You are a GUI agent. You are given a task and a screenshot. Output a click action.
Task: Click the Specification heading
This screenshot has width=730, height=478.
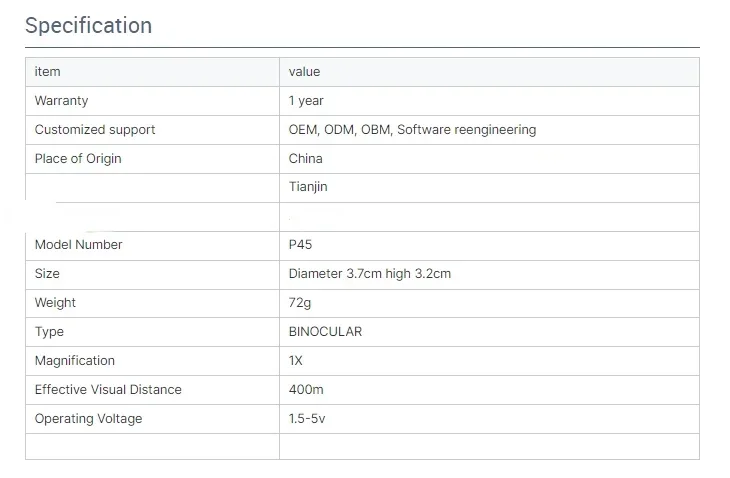pos(88,26)
